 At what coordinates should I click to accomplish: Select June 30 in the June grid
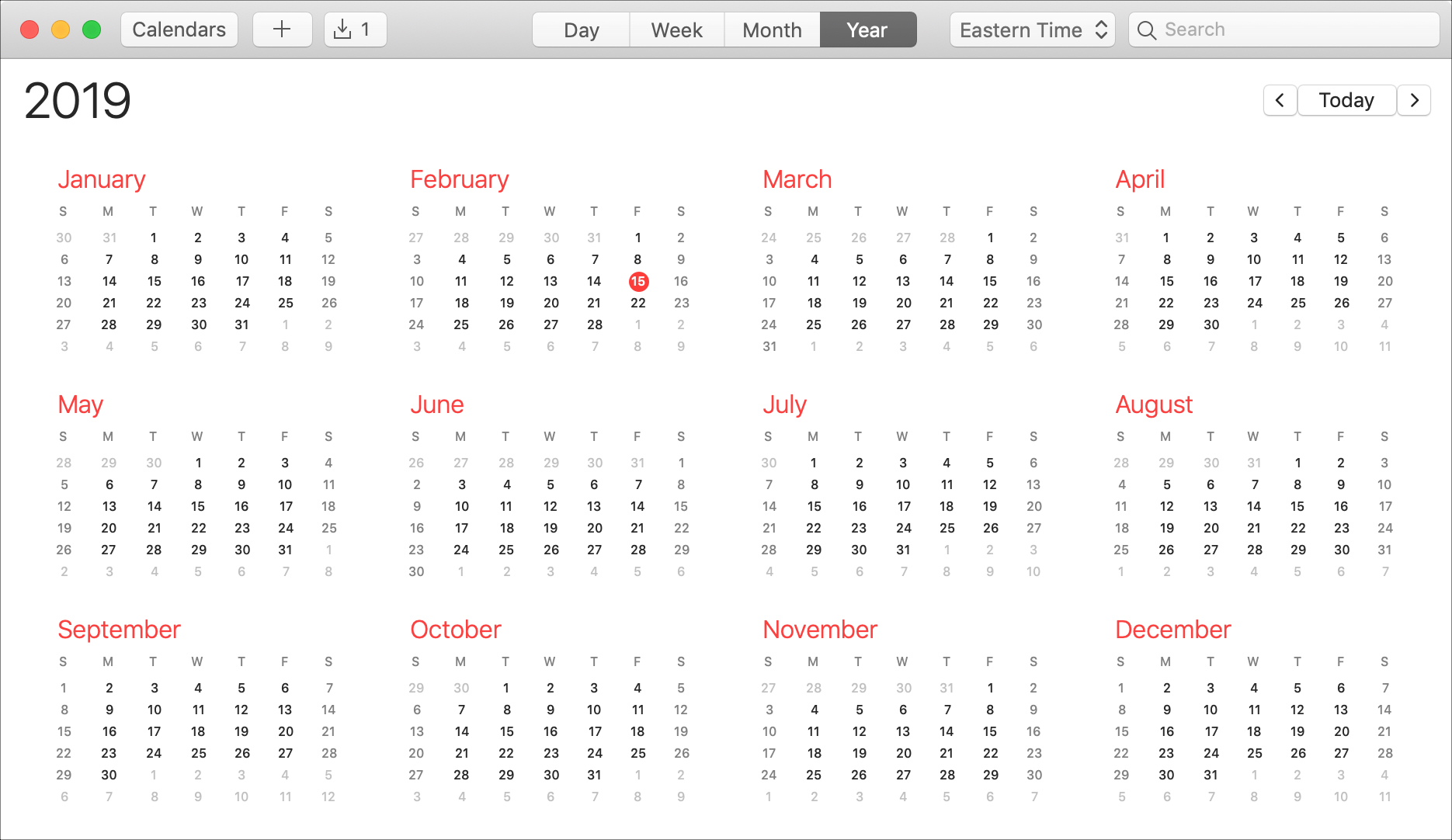click(417, 571)
